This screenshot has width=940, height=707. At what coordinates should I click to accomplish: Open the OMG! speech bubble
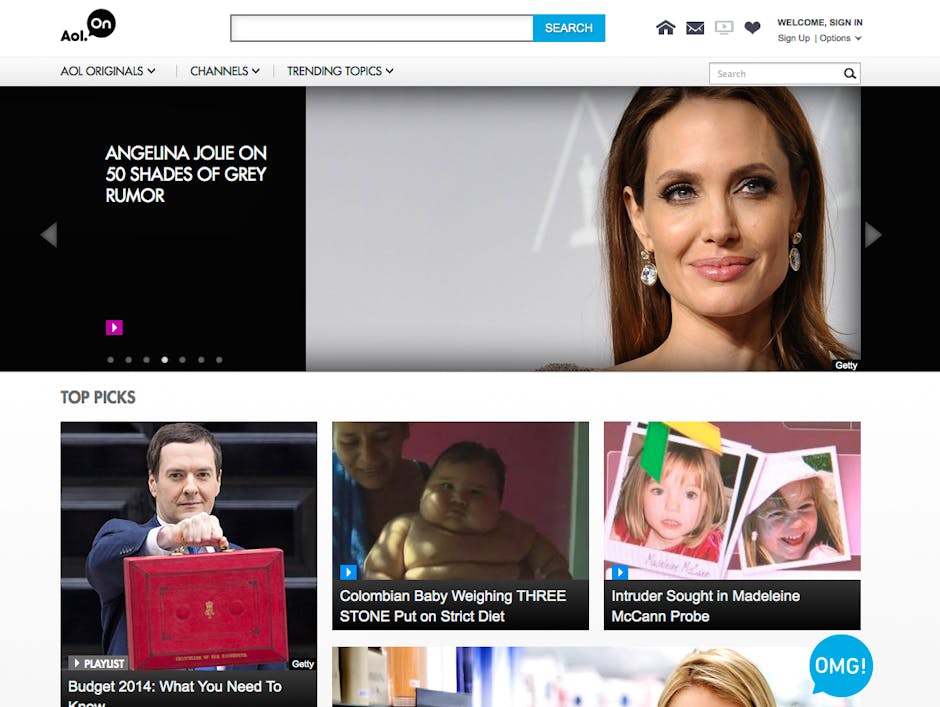(840, 666)
